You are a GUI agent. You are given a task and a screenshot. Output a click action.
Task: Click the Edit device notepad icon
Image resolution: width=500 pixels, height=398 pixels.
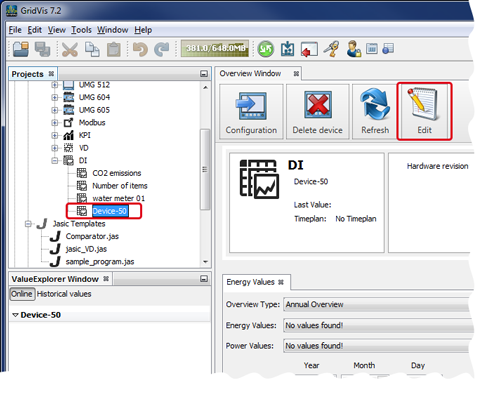point(424,104)
